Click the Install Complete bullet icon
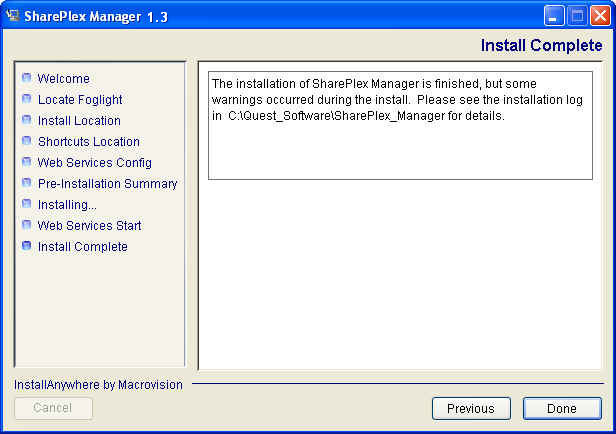The height and width of the screenshot is (434, 616). (x=27, y=246)
